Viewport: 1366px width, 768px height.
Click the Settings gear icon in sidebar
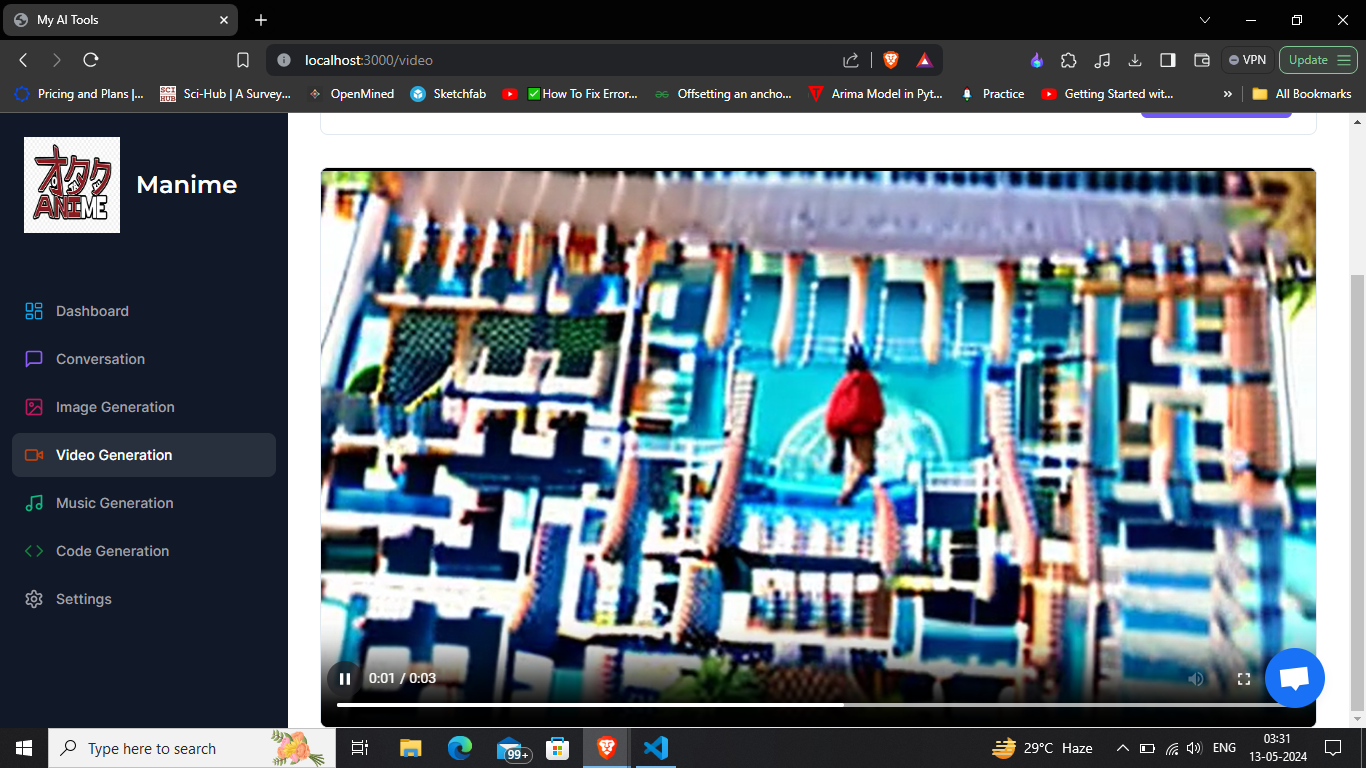pyautogui.click(x=34, y=599)
